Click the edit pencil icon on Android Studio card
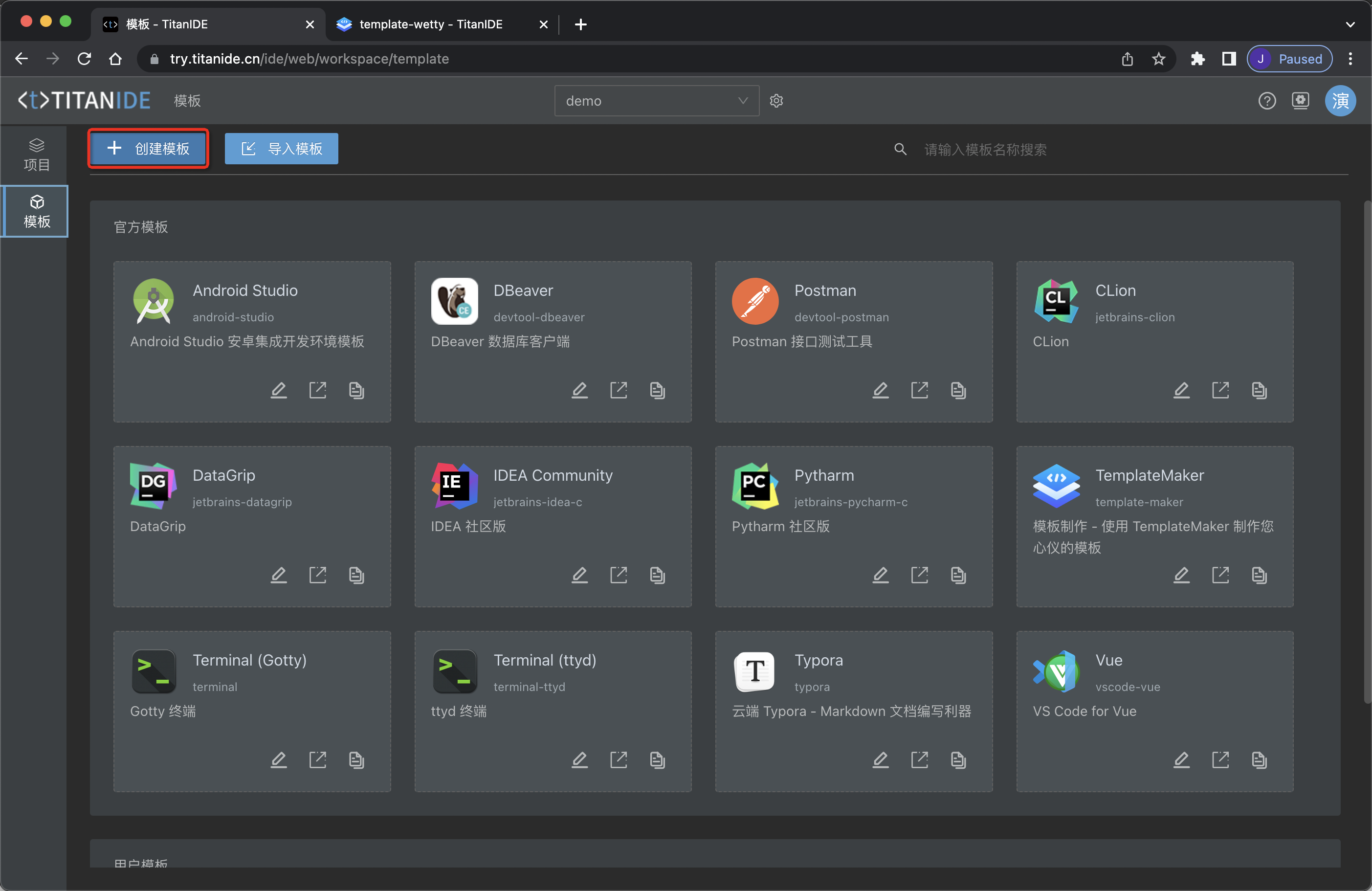 coord(279,390)
